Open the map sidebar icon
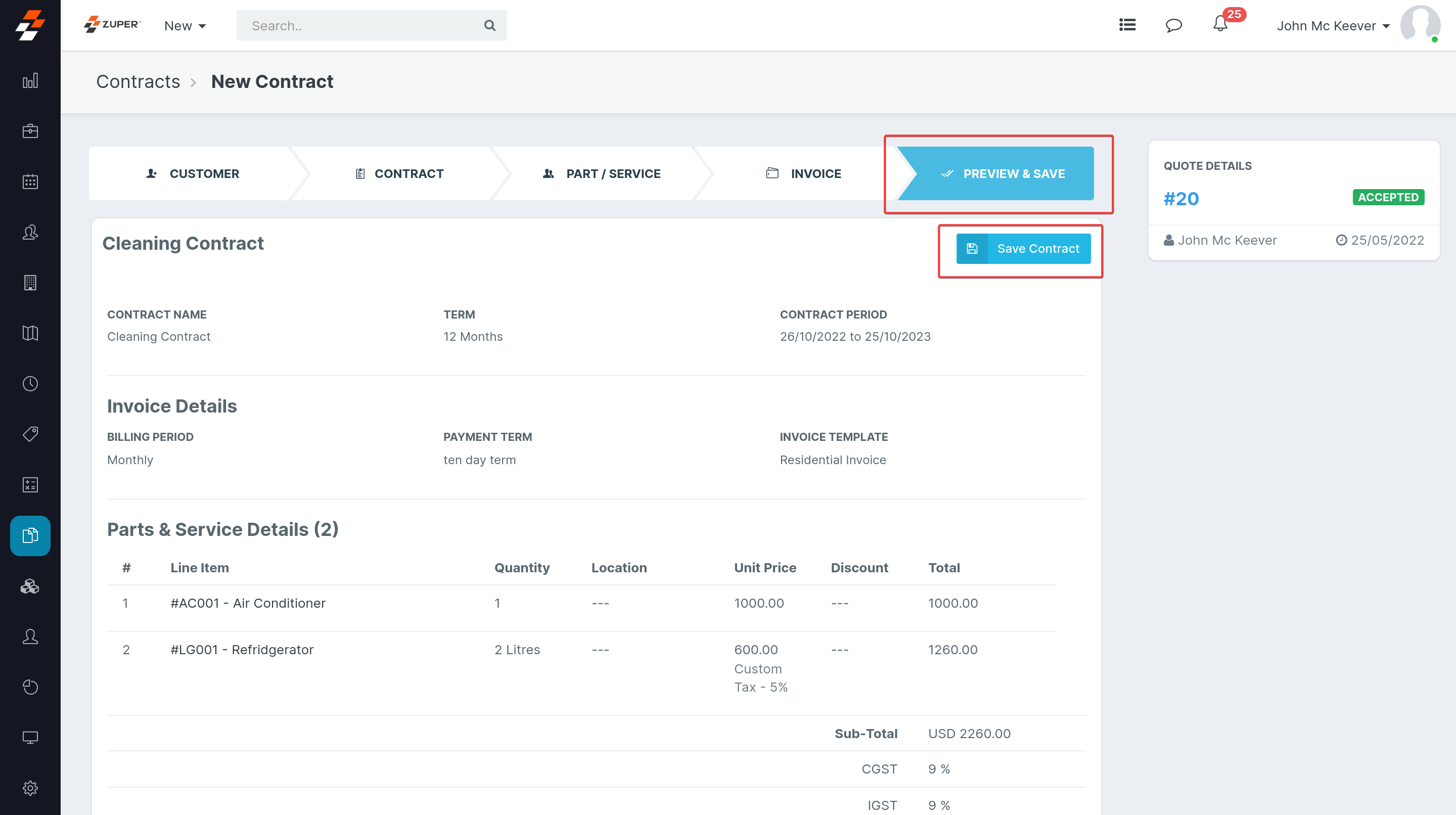The image size is (1456, 815). tap(30, 333)
